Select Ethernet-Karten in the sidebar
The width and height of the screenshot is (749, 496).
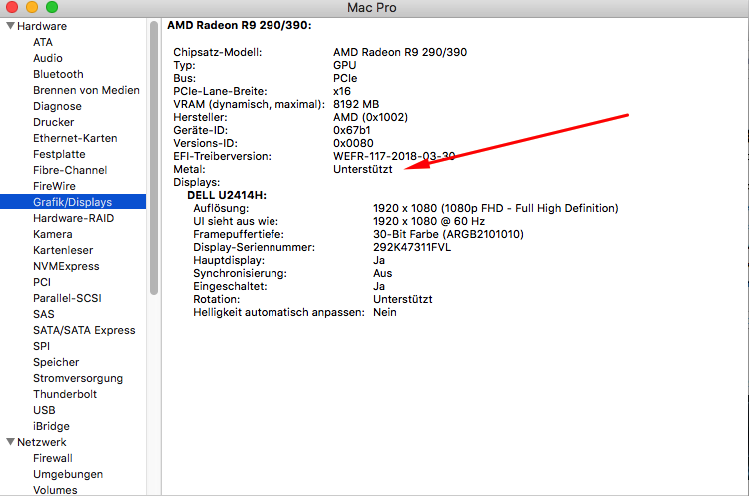pos(75,138)
